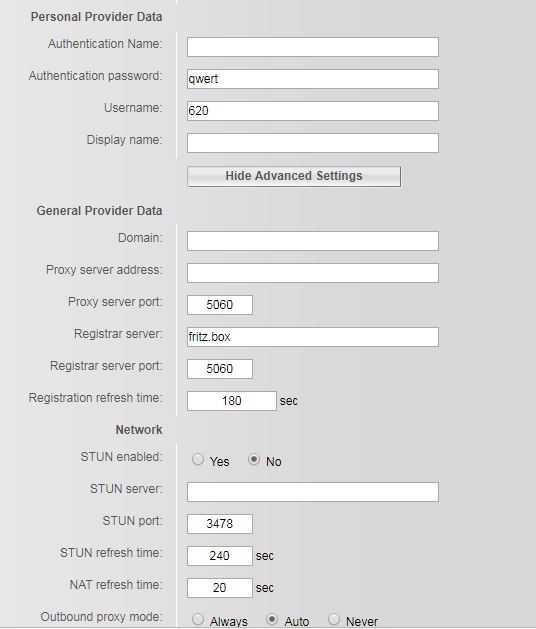The width and height of the screenshot is (536, 629).
Task: Enable STUN with the Yes radio button
Action: click(x=198, y=459)
